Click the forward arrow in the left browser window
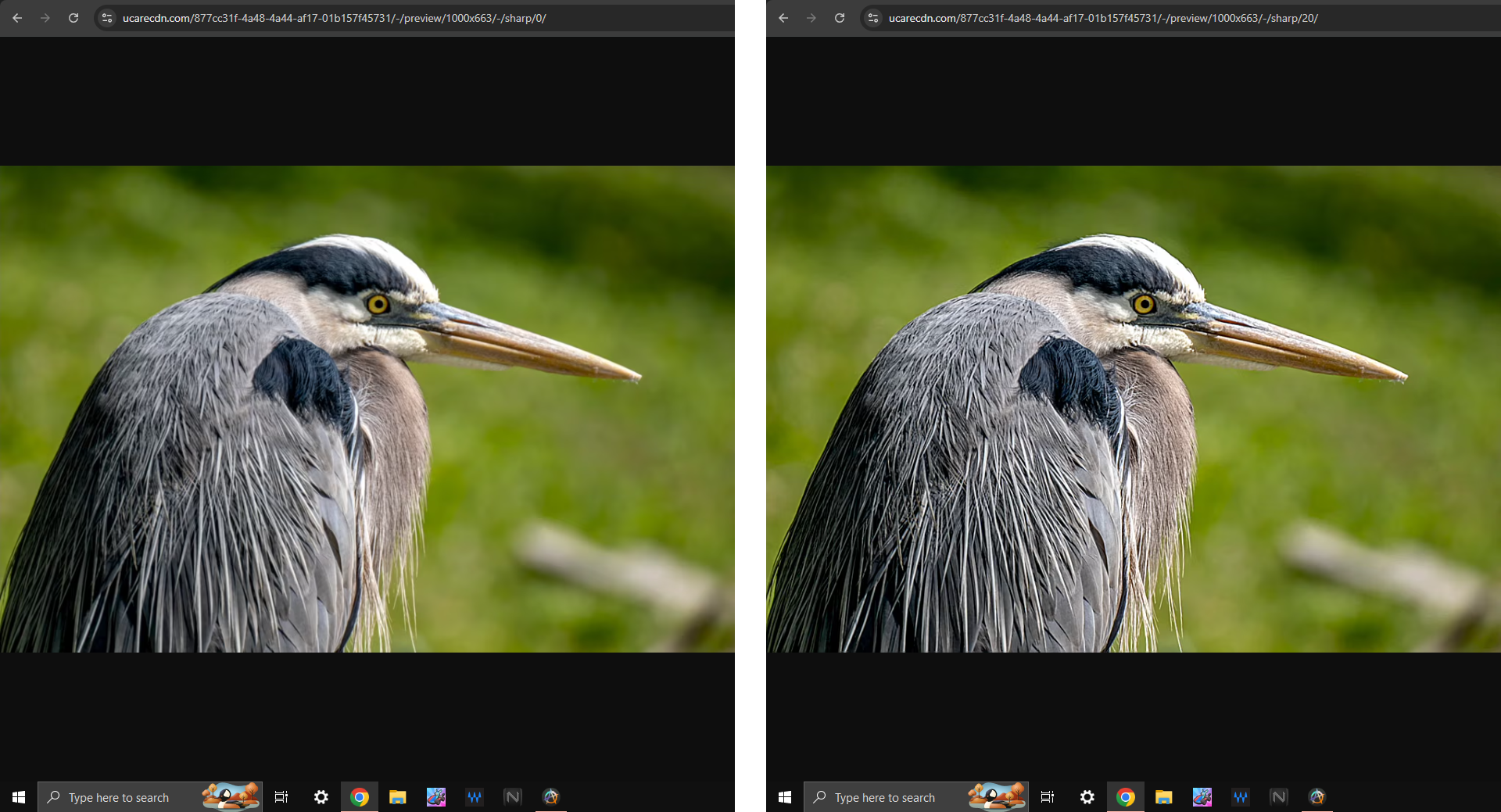Screen dimensions: 1501x812 click(45, 18)
